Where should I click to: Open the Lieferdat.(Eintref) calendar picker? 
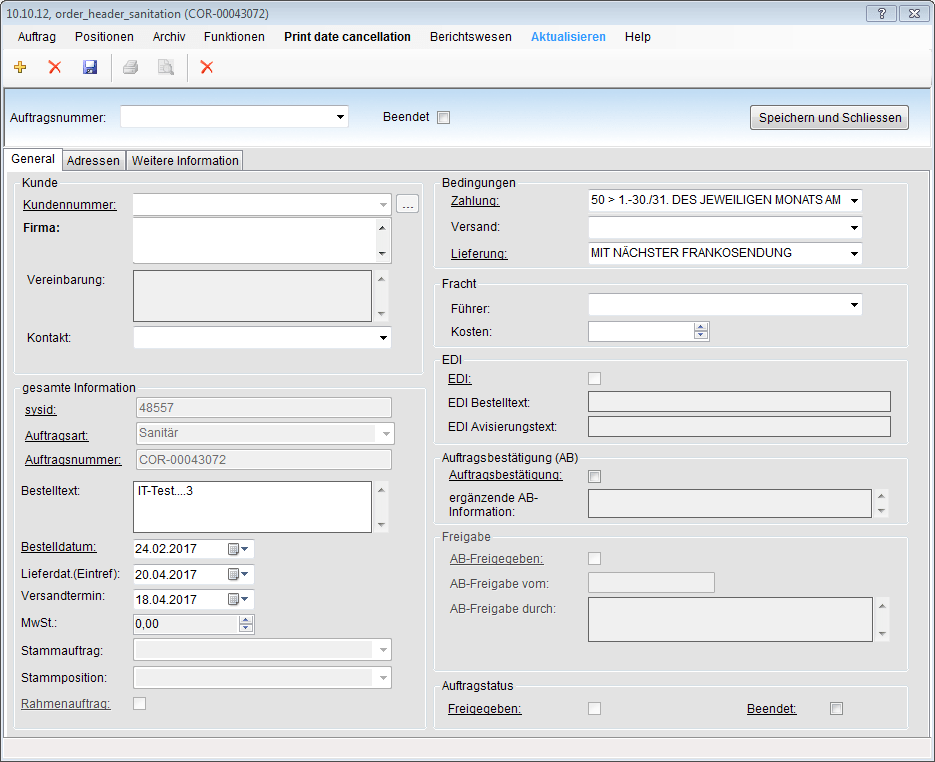pyautogui.click(x=239, y=574)
